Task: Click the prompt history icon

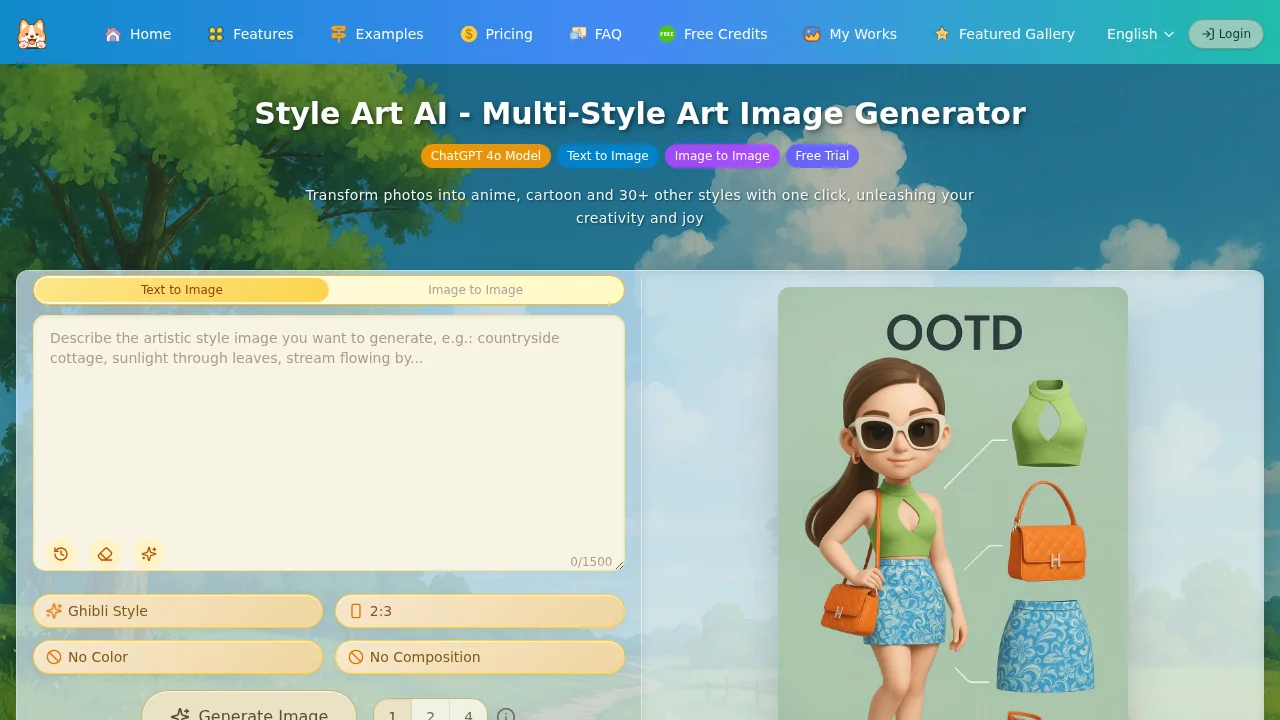Action: tap(61, 554)
